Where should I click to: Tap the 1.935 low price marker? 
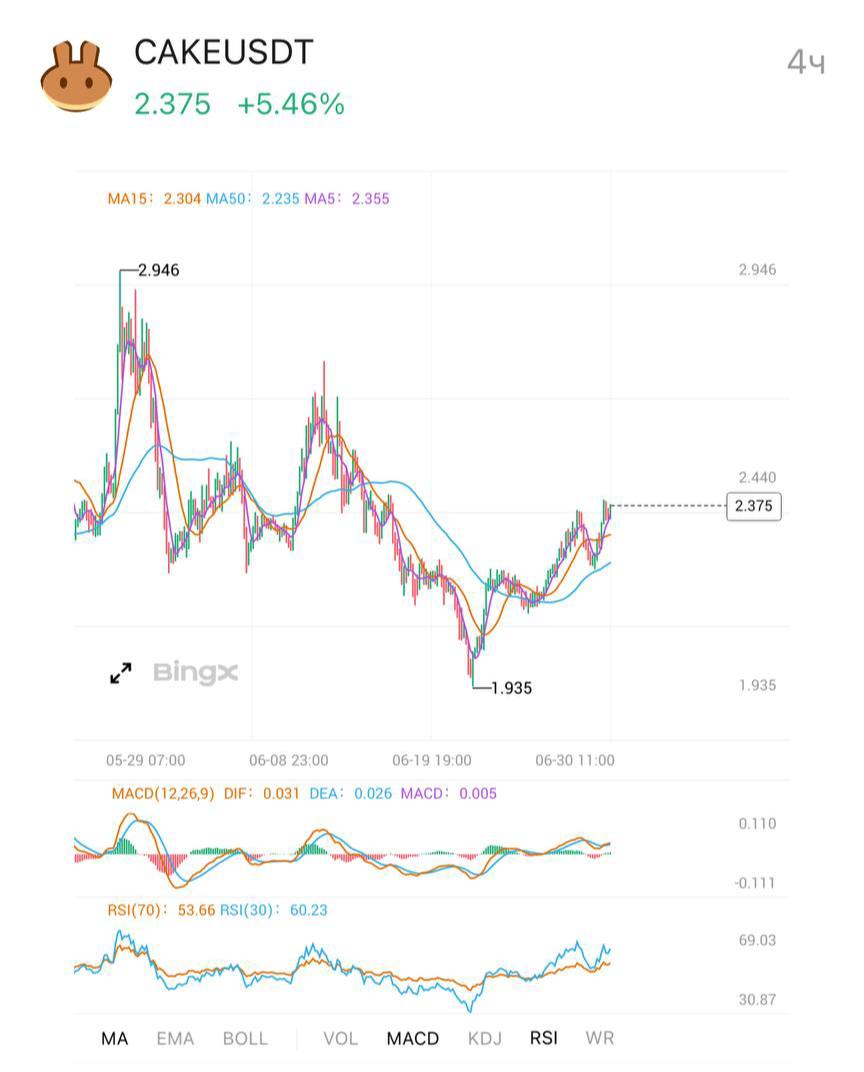pyautogui.click(x=511, y=688)
